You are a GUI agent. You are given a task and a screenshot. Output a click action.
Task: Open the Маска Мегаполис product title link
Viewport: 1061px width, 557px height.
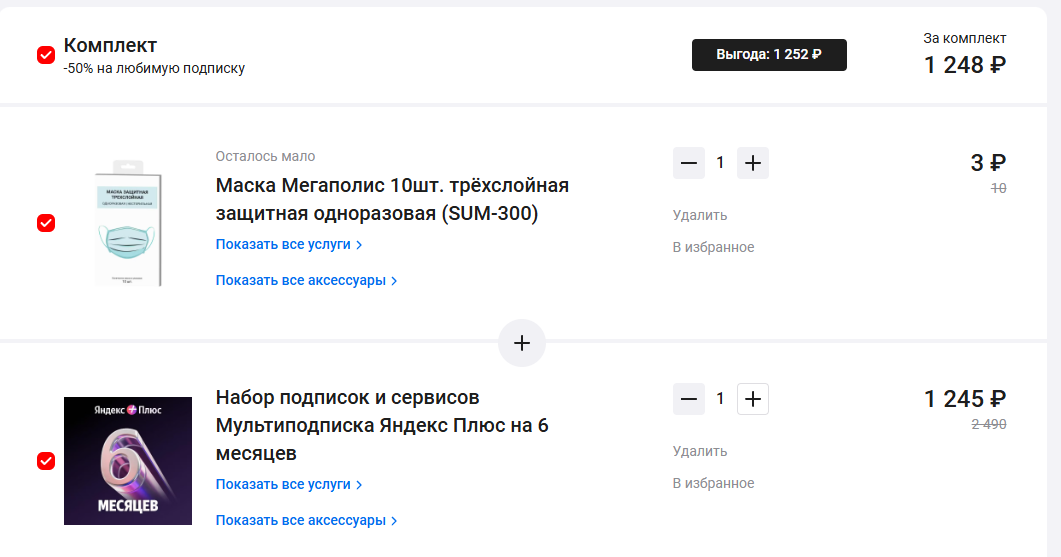(392, 199)
